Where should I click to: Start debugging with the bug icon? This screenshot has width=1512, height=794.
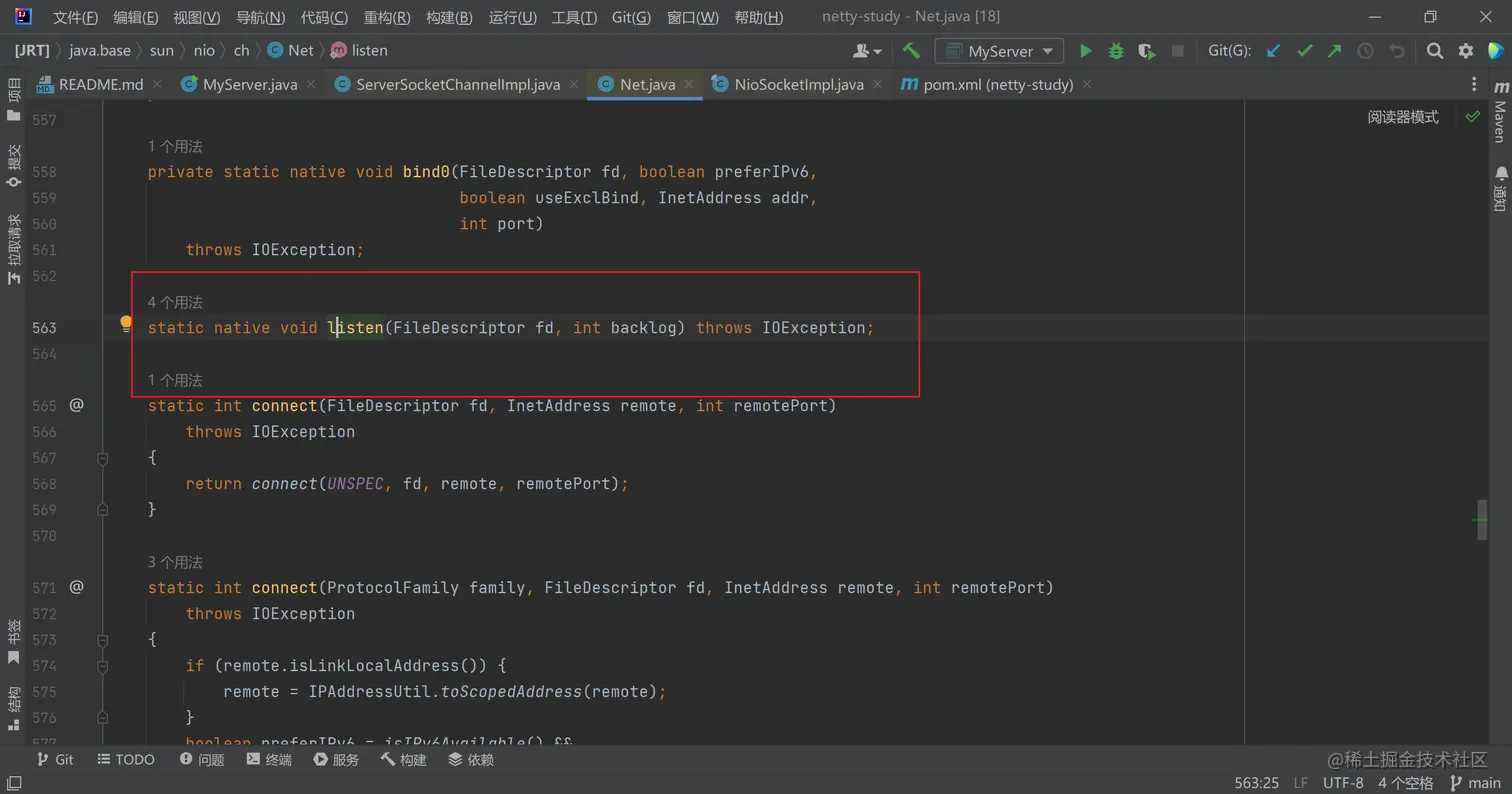pyautogui.click(x=1116, y=51)
